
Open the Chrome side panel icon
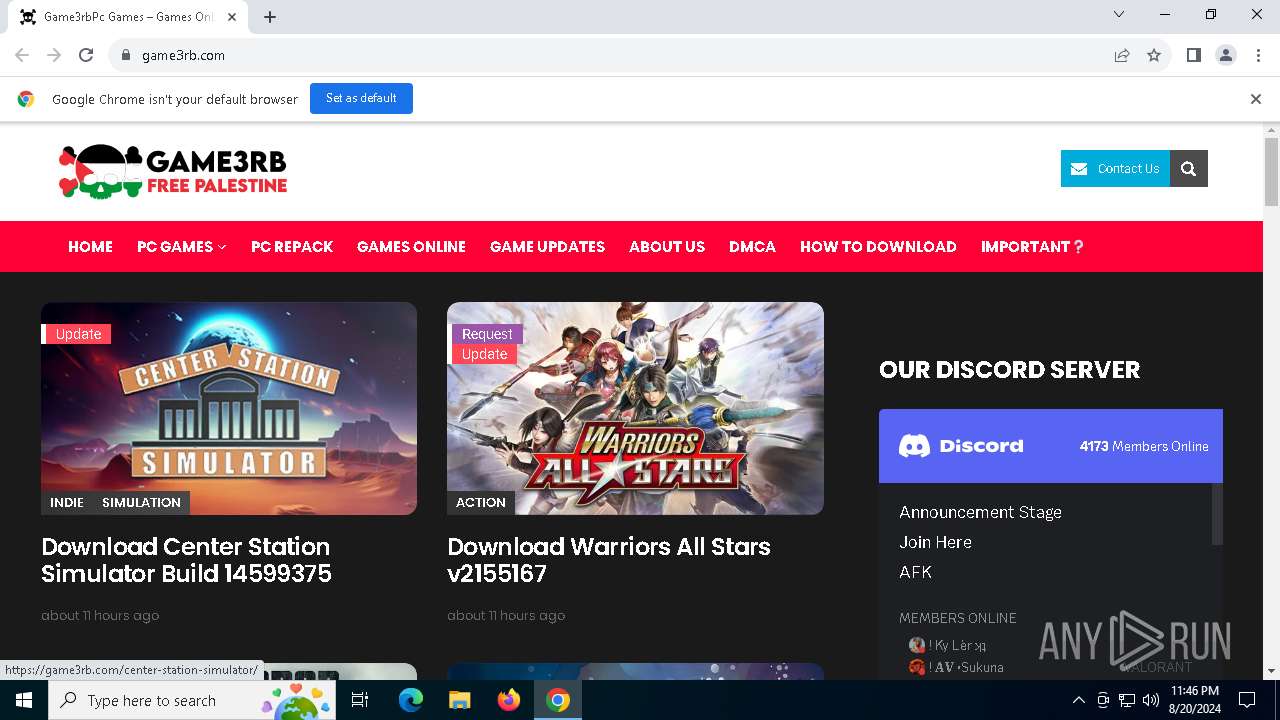point(1193,55)
